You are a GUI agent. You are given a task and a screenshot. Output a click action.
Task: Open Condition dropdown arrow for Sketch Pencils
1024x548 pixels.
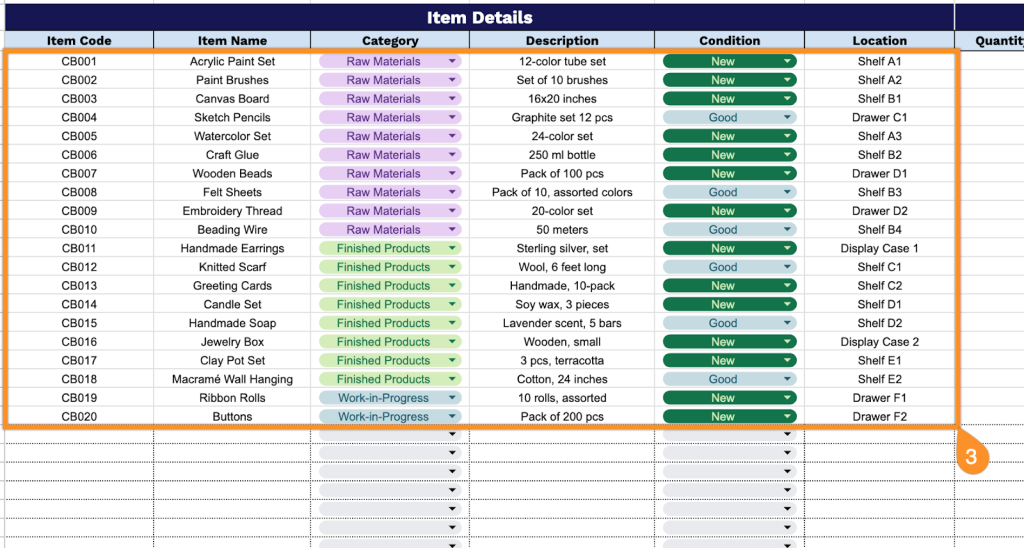click(788, 118)
